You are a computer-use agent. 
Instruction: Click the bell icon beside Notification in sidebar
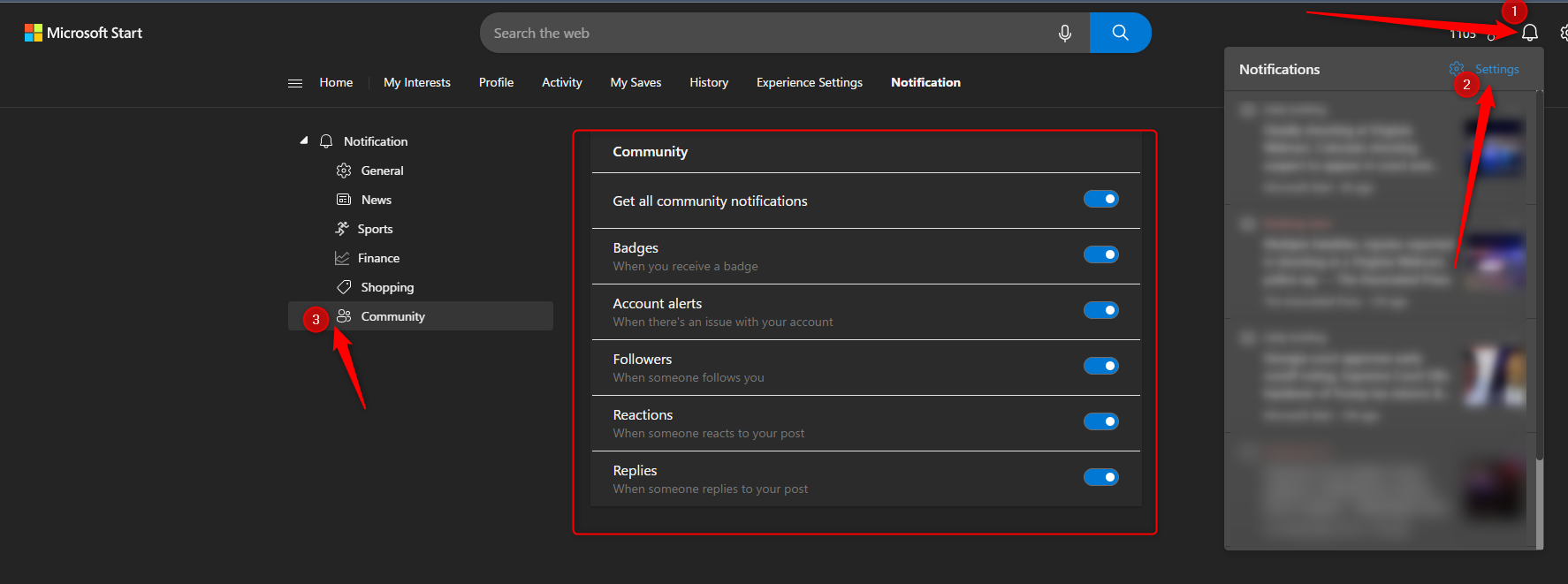(x=326, y=141)
